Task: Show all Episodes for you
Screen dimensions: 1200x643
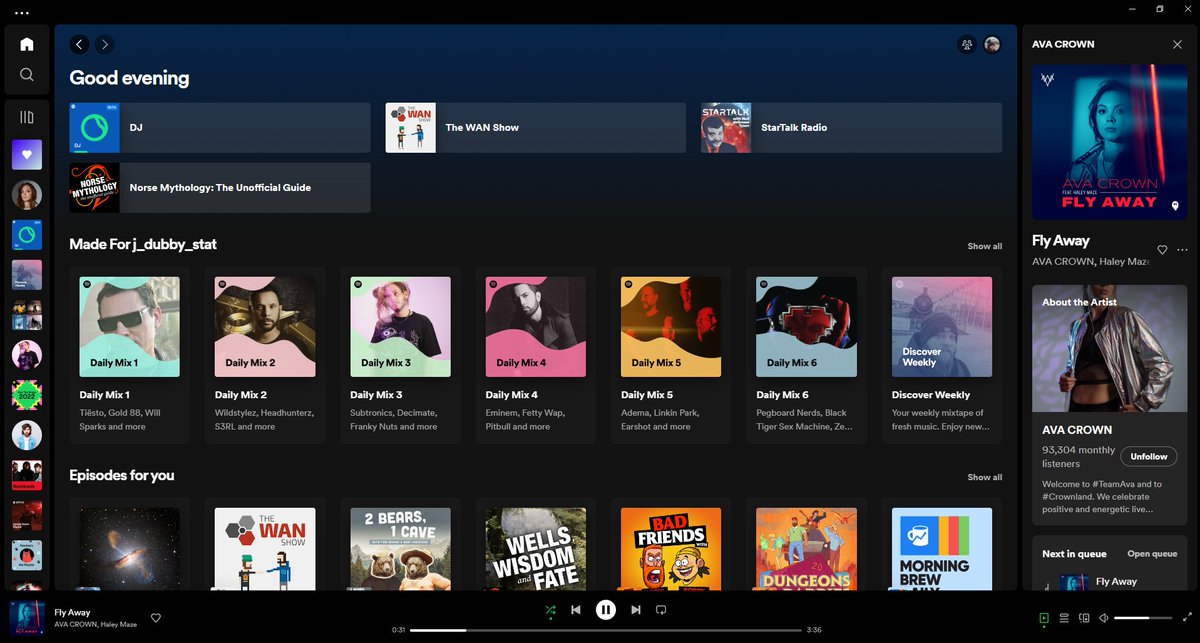Action: [x=985, y=477]
